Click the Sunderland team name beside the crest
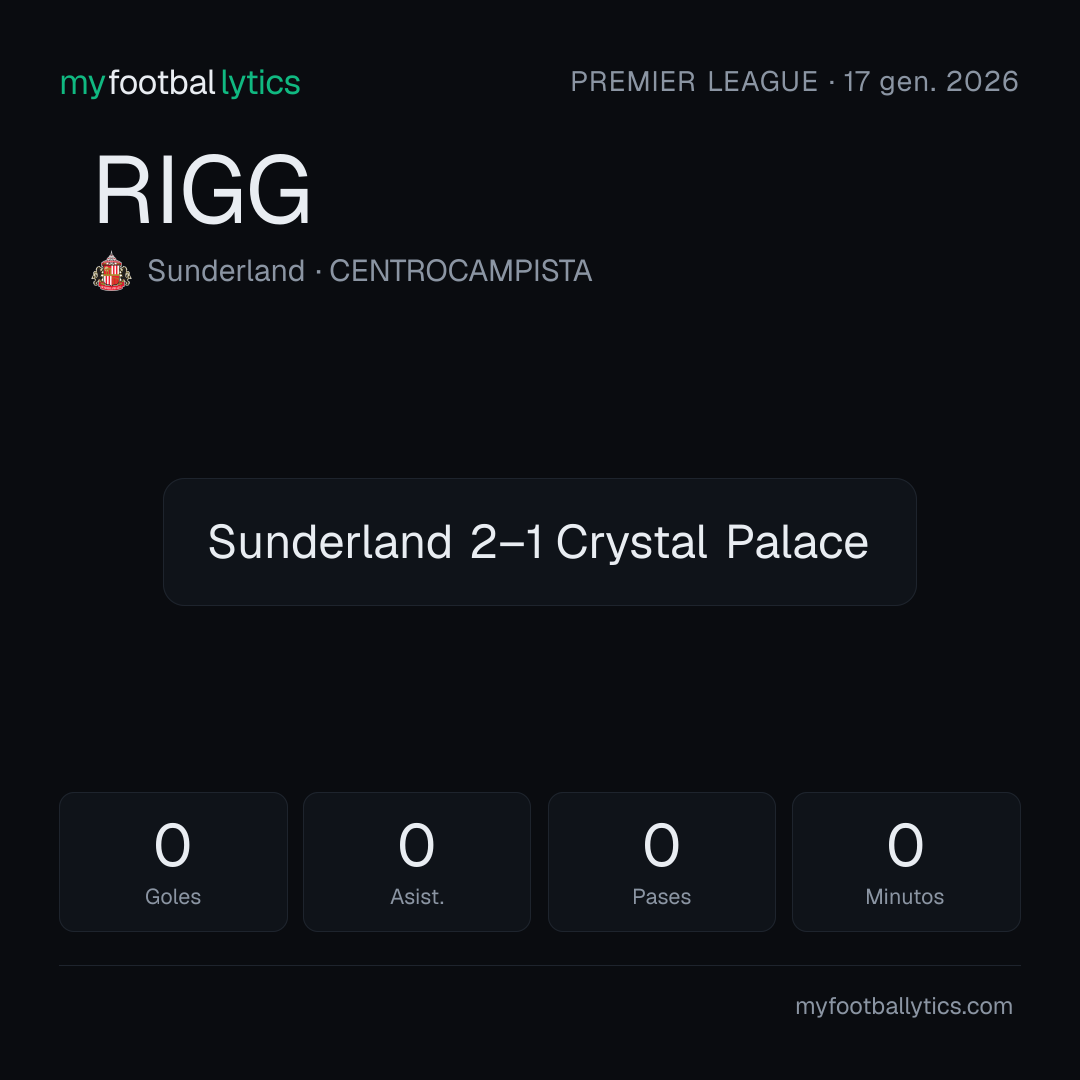Screen dimensions: 1080x1080 [x=226, y=271]
